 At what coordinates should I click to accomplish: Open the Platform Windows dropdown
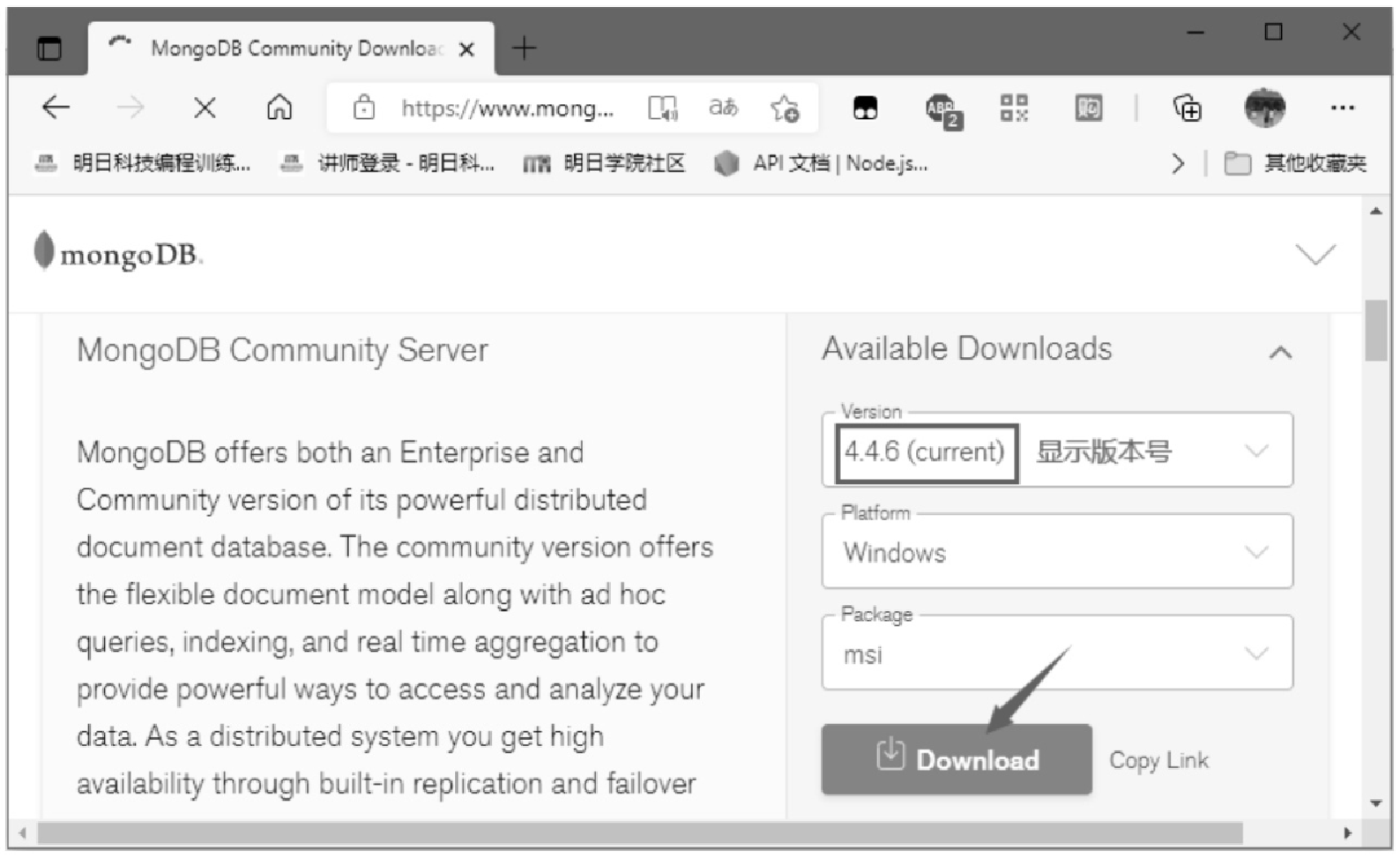point(1057,551)
